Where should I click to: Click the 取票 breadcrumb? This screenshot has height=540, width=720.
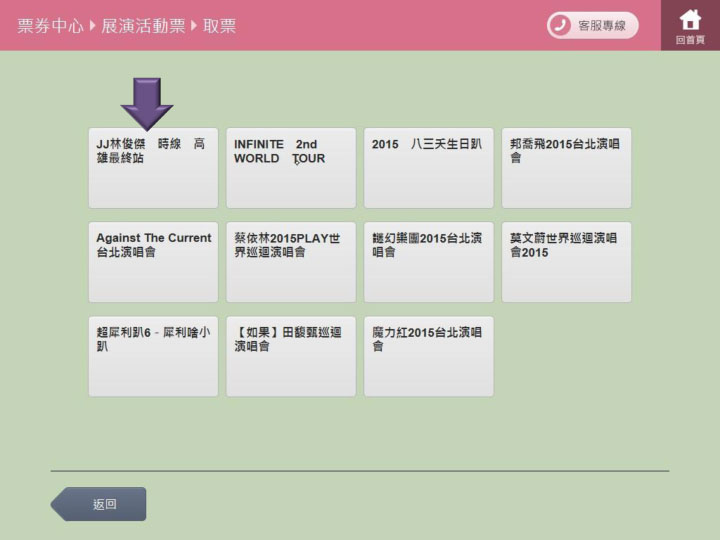219,26
